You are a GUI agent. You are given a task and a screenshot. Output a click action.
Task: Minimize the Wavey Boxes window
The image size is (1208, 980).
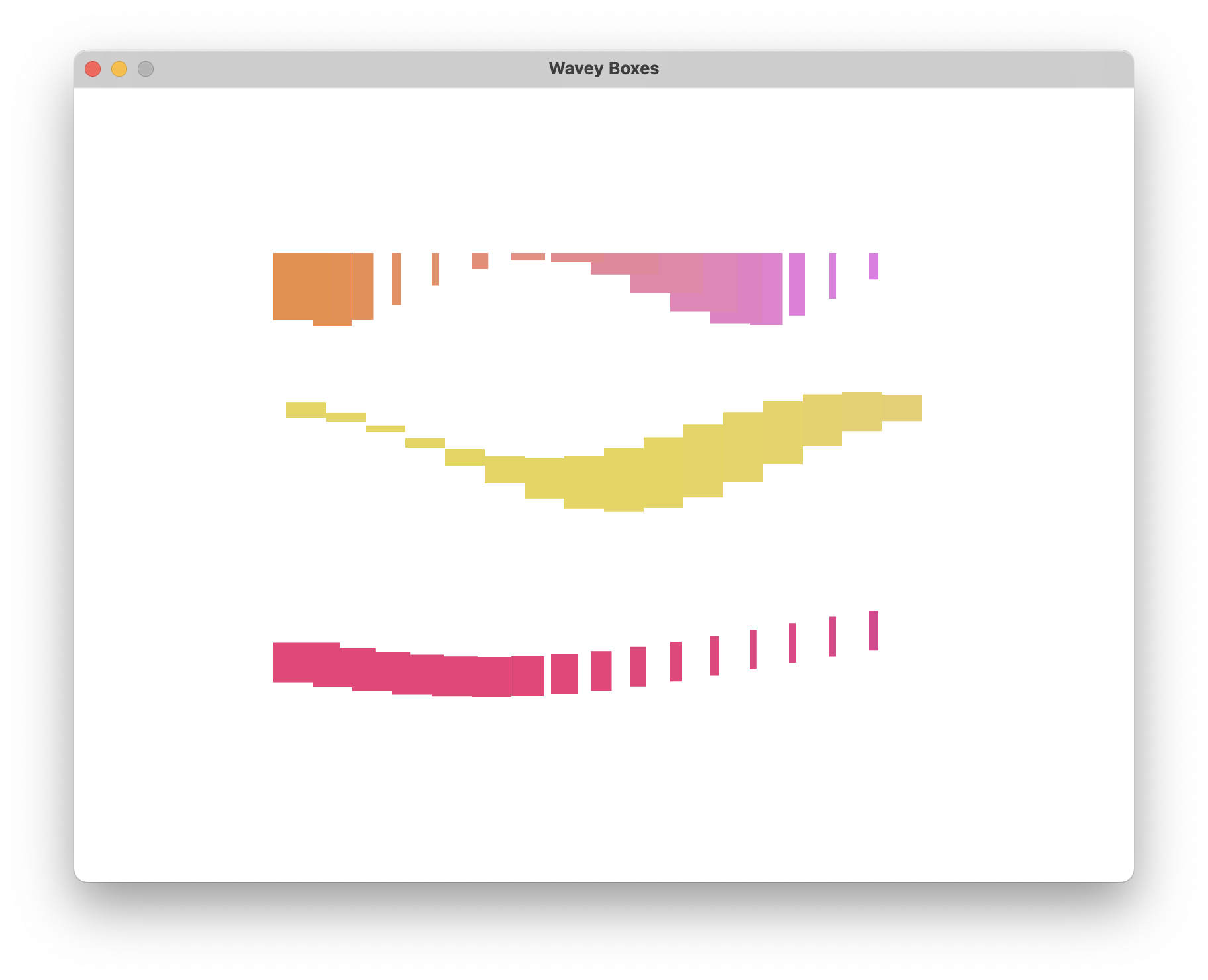pos(119,69)
